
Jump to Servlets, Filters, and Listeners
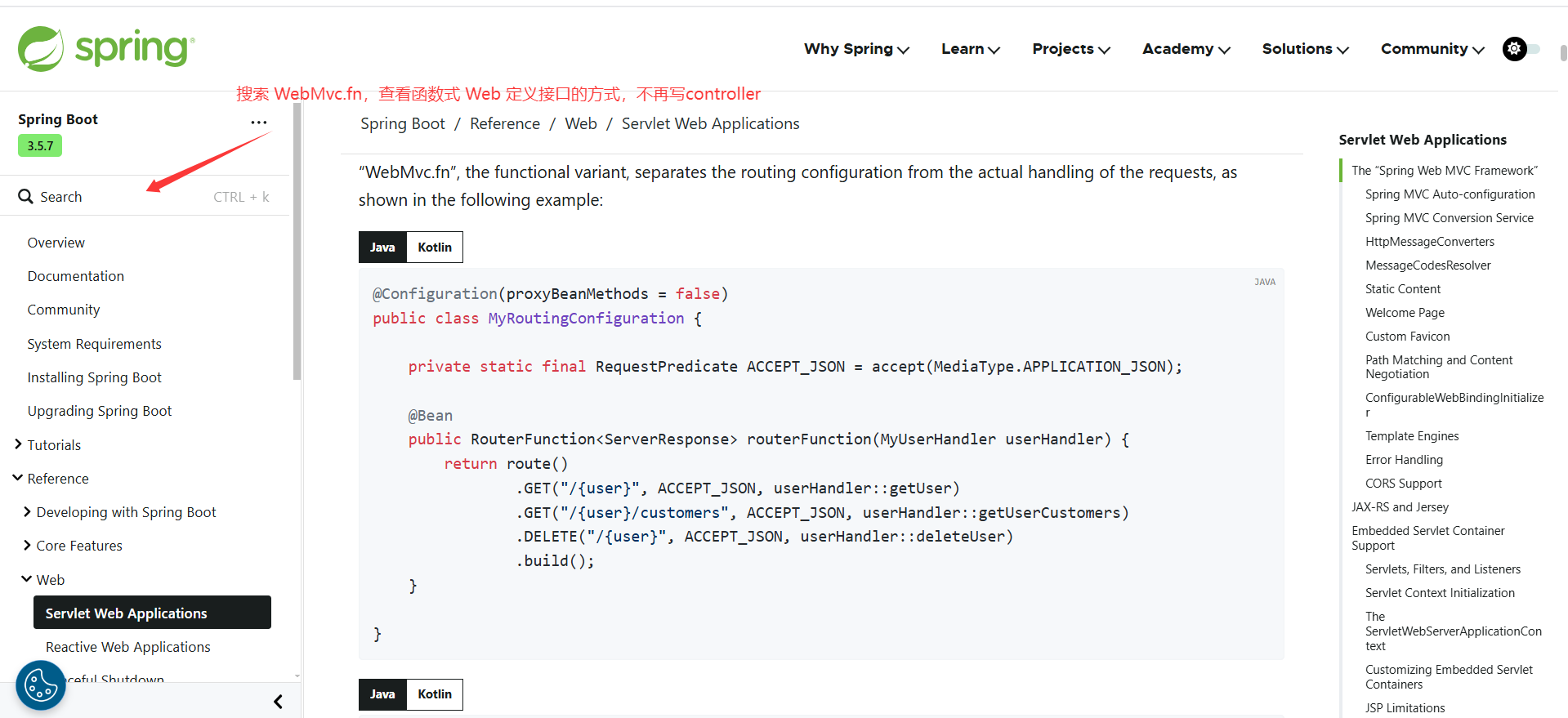1443,569
